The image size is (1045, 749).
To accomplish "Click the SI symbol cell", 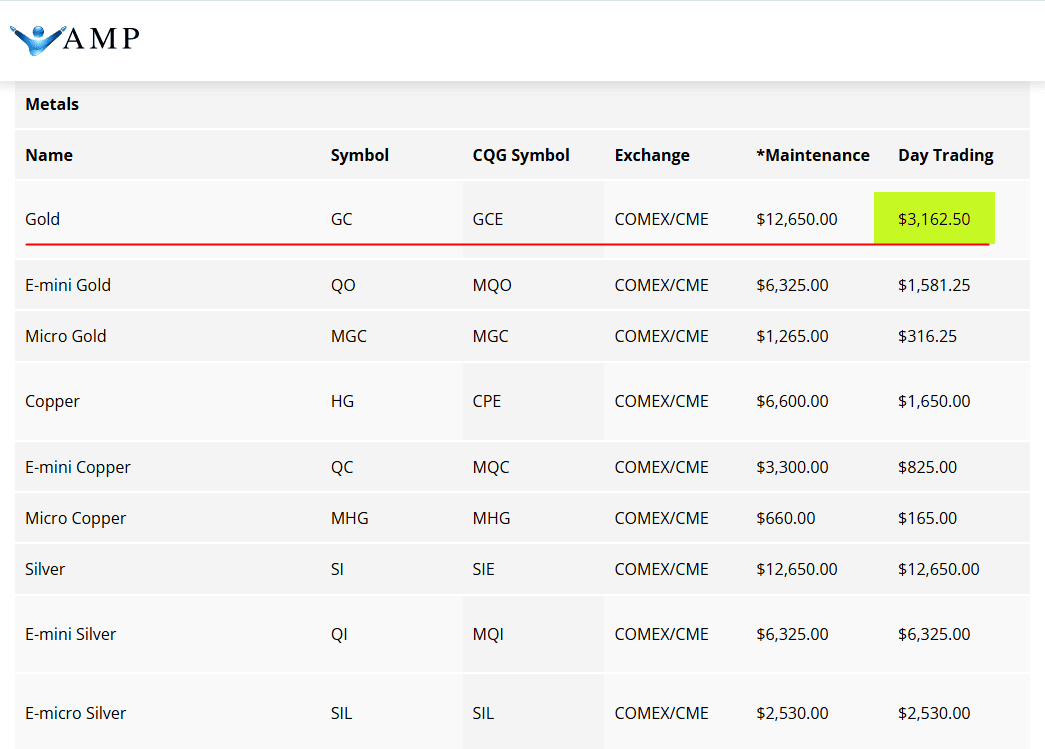I will pos(337,569).
